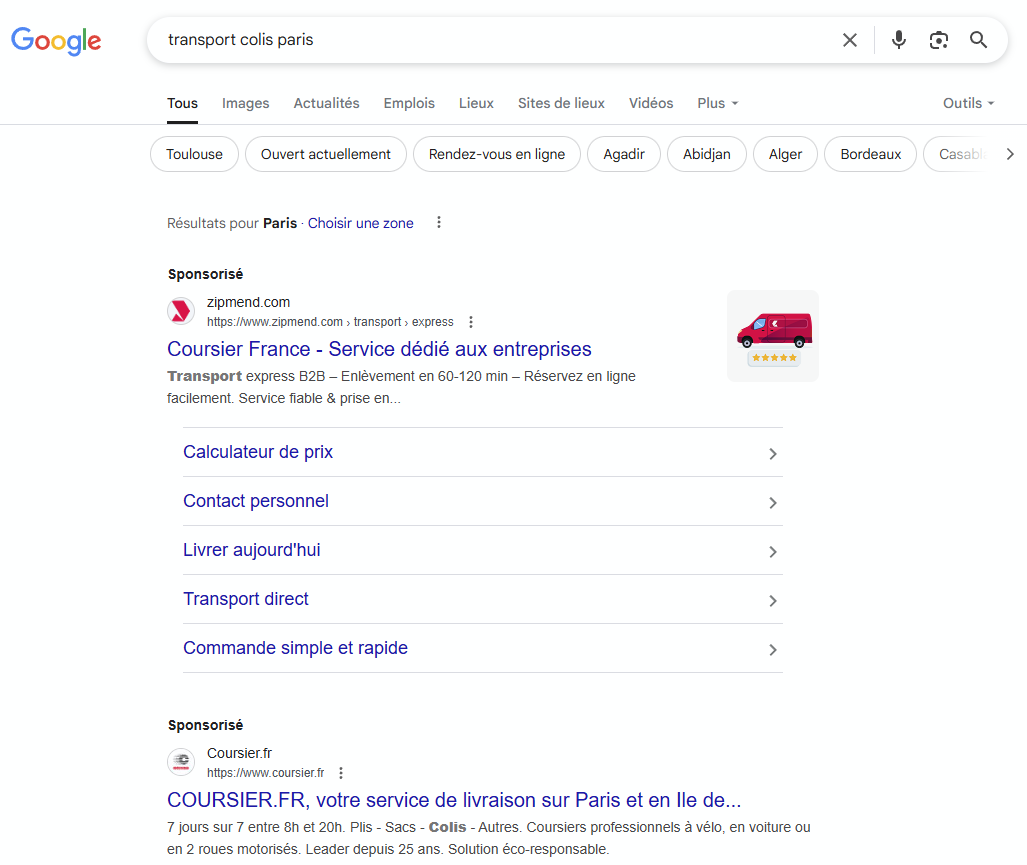Switch to the Actualités tab

coord(326,103)
